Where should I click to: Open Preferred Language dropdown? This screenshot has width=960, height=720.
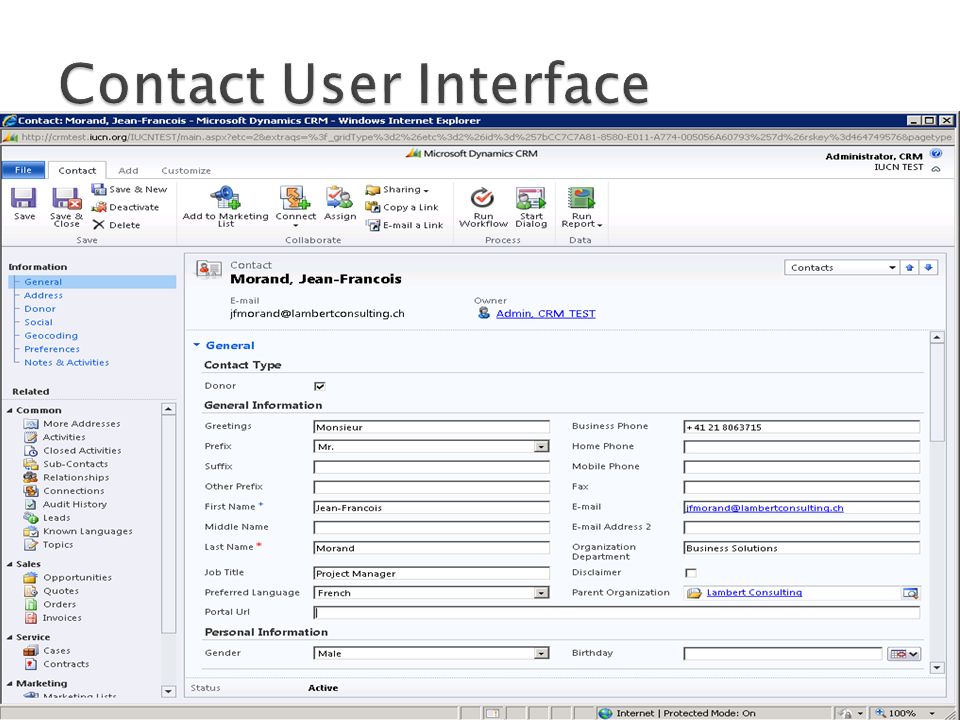541,593
